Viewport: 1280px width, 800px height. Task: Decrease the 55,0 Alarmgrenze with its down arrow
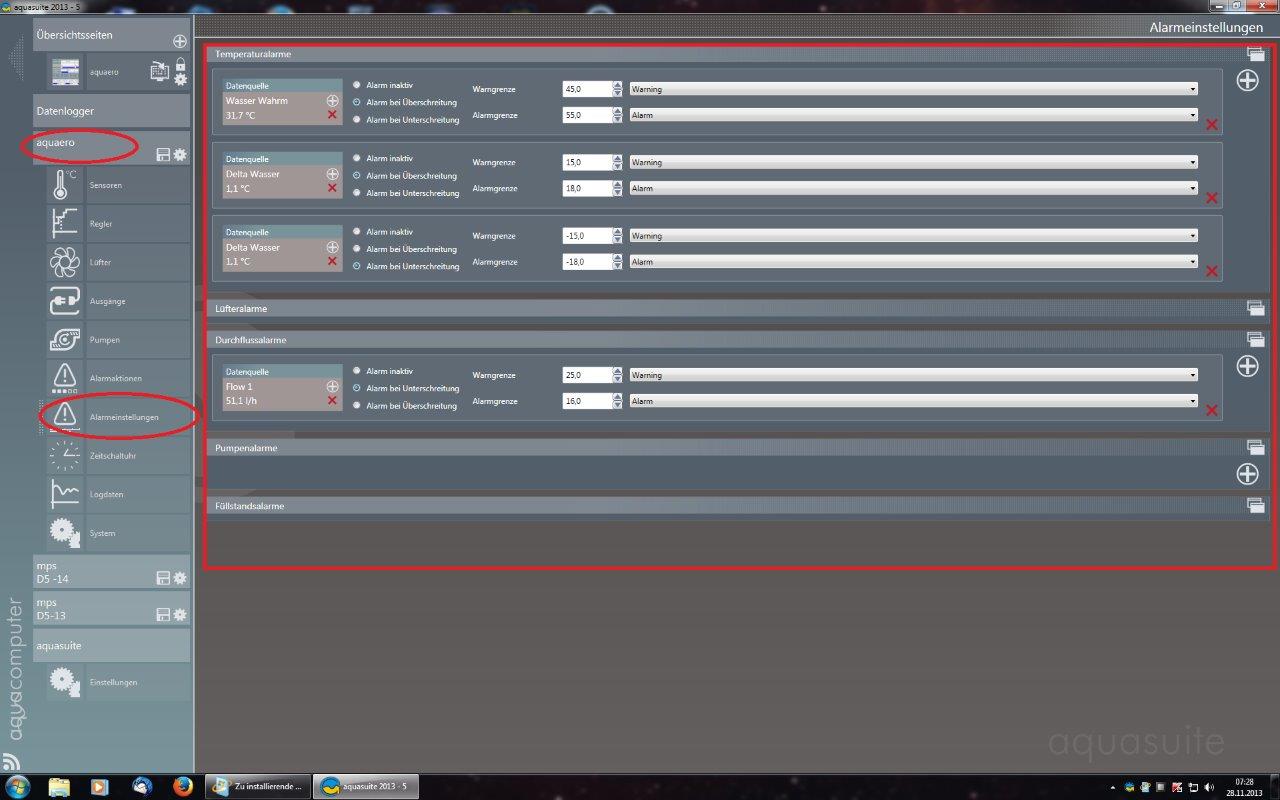(x=617, y=119)
